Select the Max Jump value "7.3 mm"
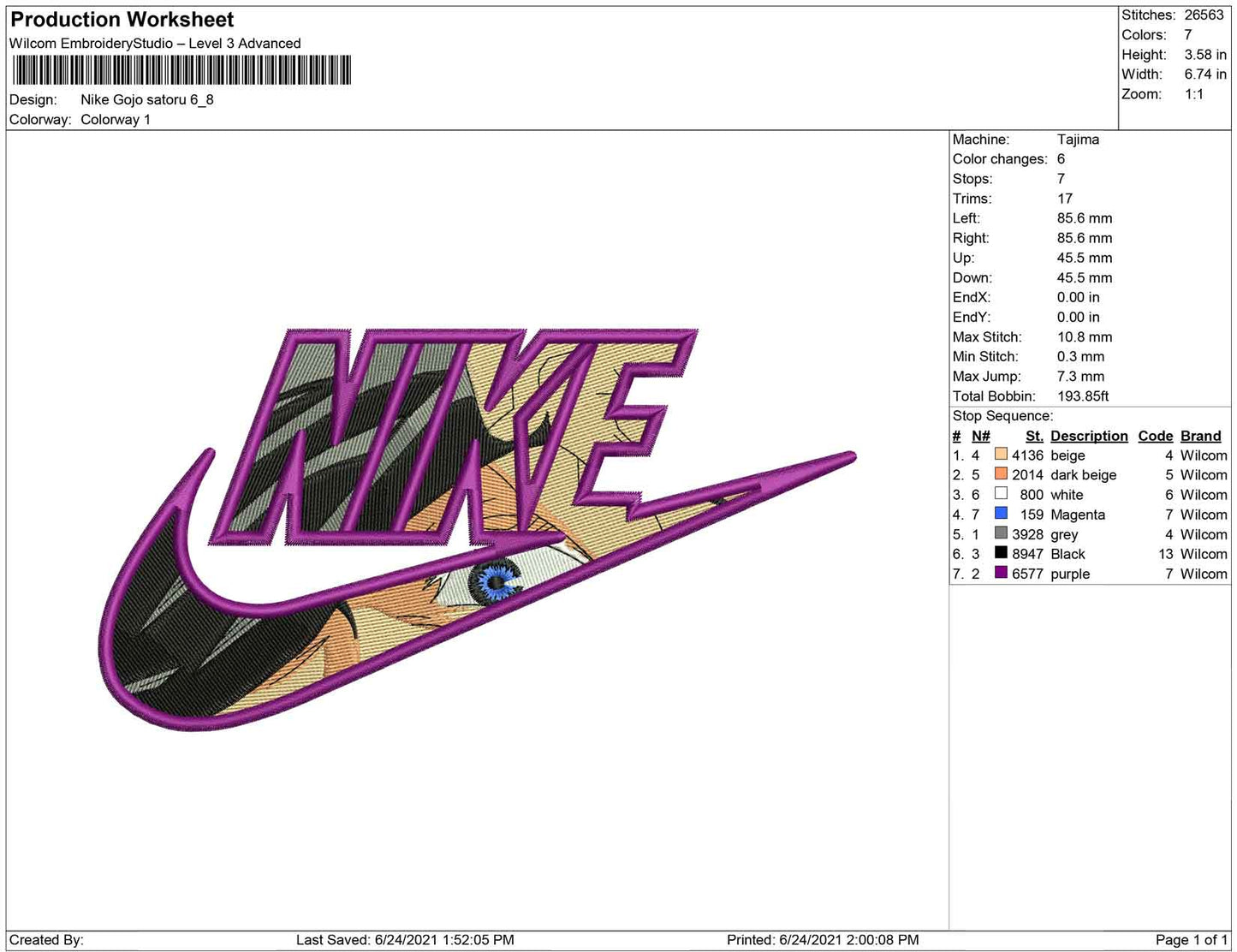 (1080, 376)
